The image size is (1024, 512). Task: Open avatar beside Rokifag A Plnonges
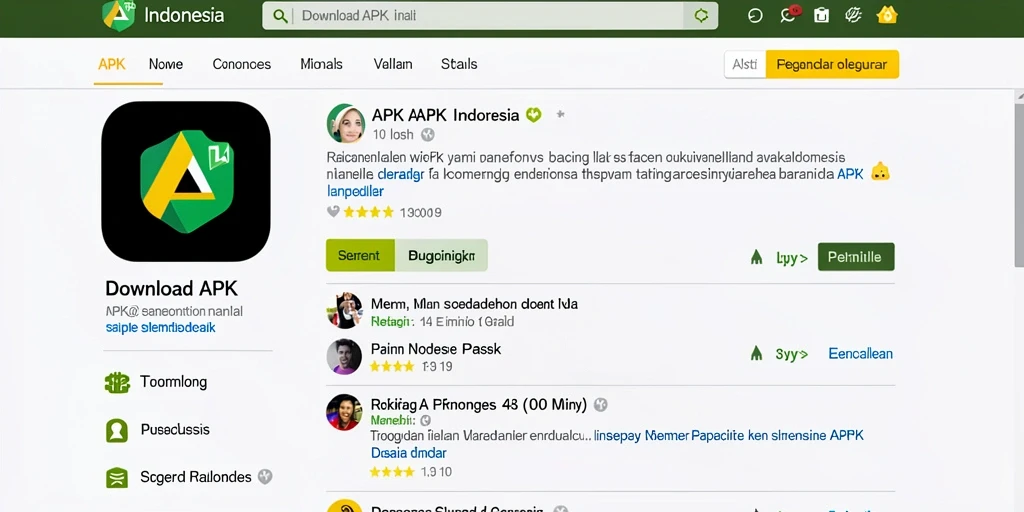tap(344, 412)
